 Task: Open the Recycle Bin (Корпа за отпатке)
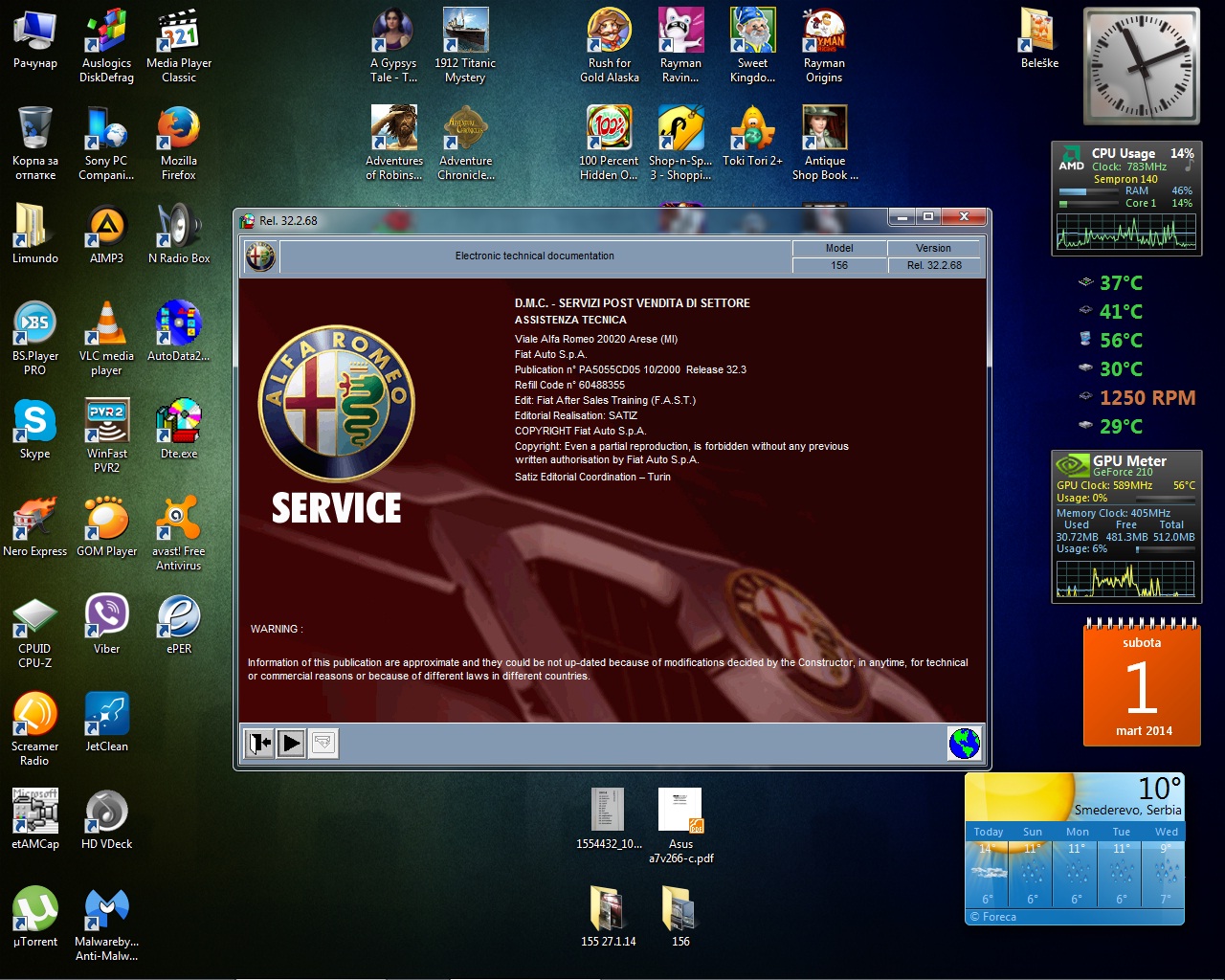point(35,144)
